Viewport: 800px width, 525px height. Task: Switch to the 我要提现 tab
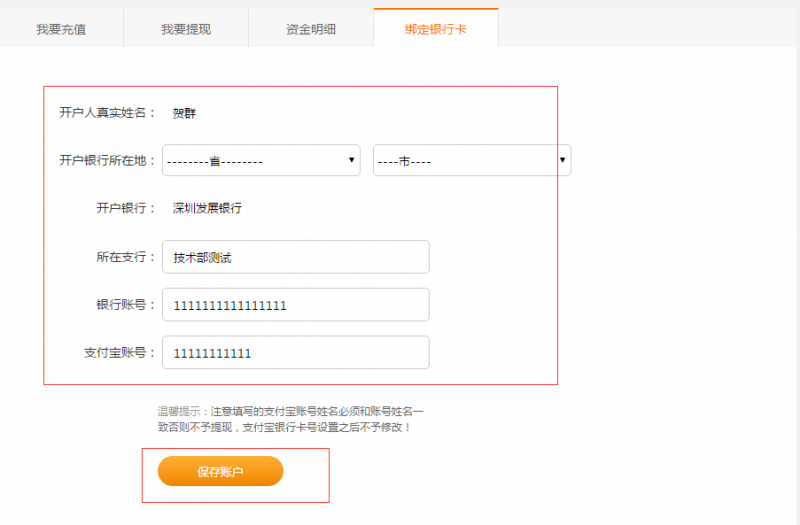185,29
